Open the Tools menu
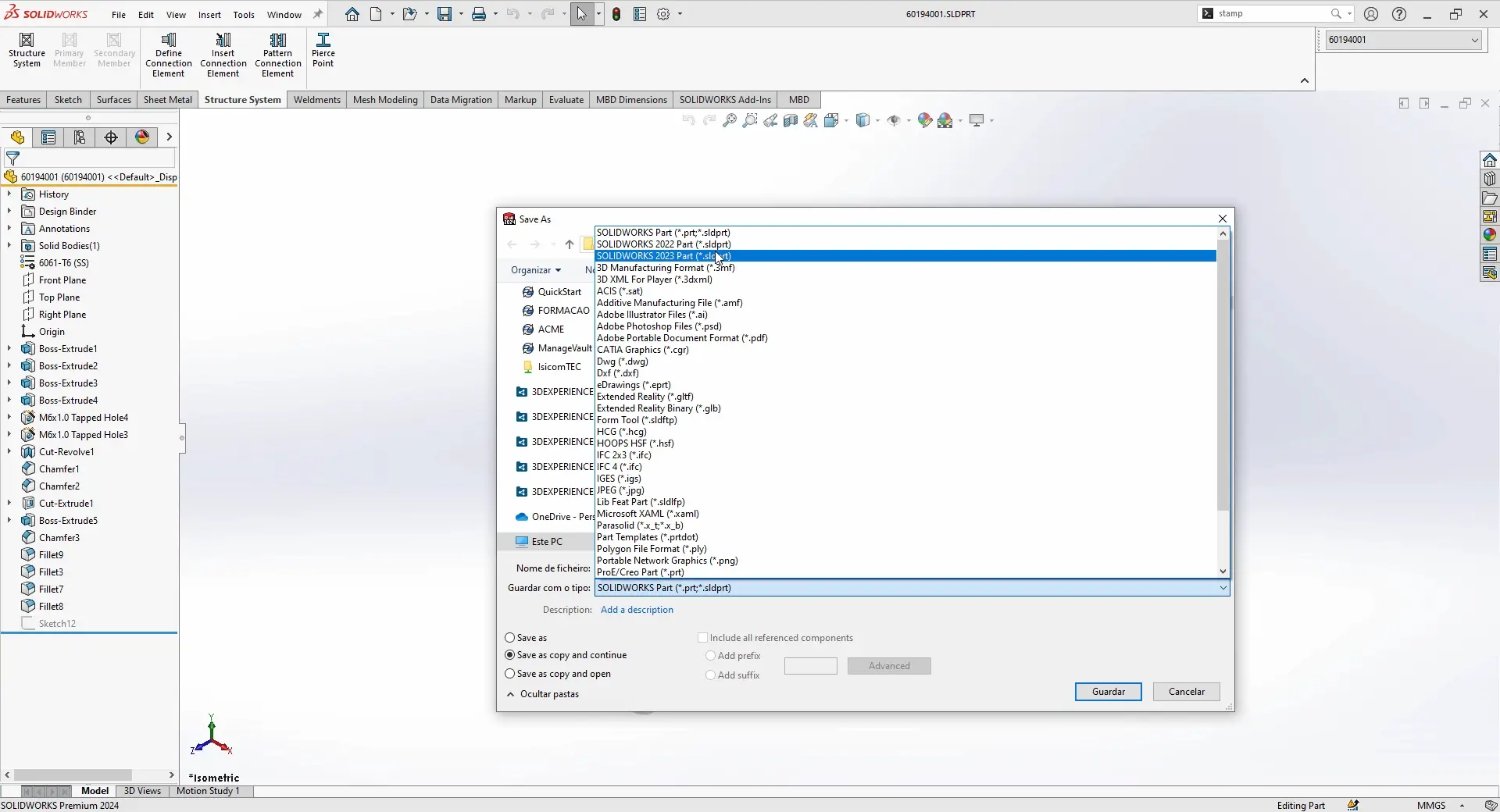Image resolution: width=1500 pixels, height=812 pixels. [x=244, y=15]
